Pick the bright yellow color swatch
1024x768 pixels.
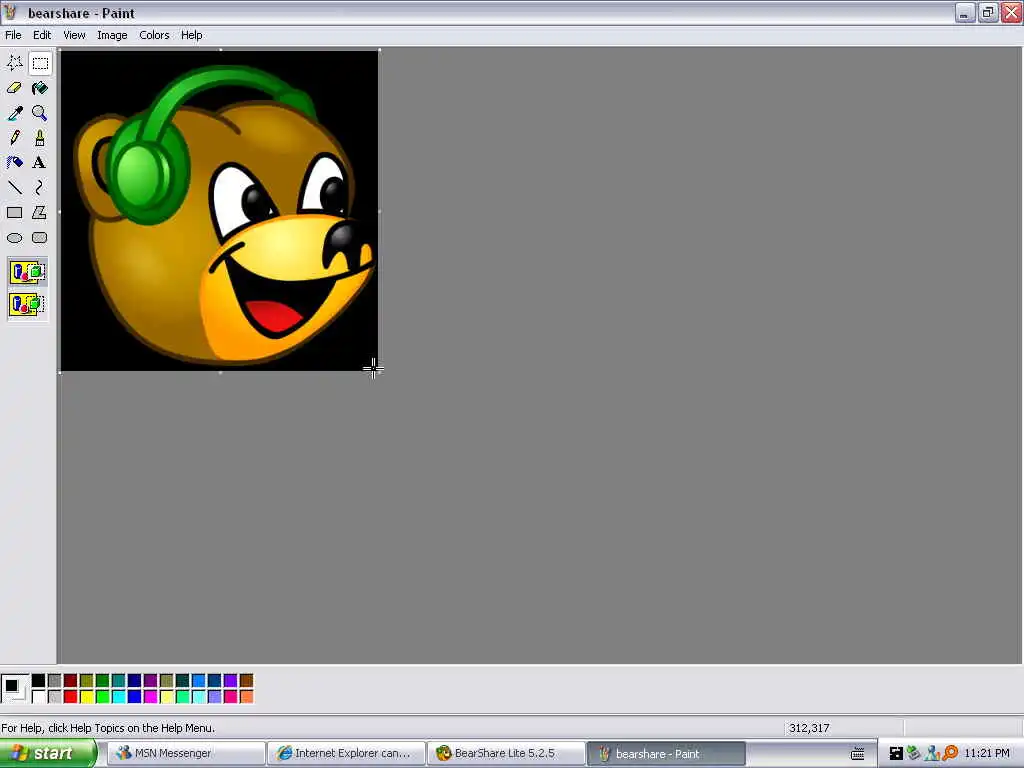[86, 697]
